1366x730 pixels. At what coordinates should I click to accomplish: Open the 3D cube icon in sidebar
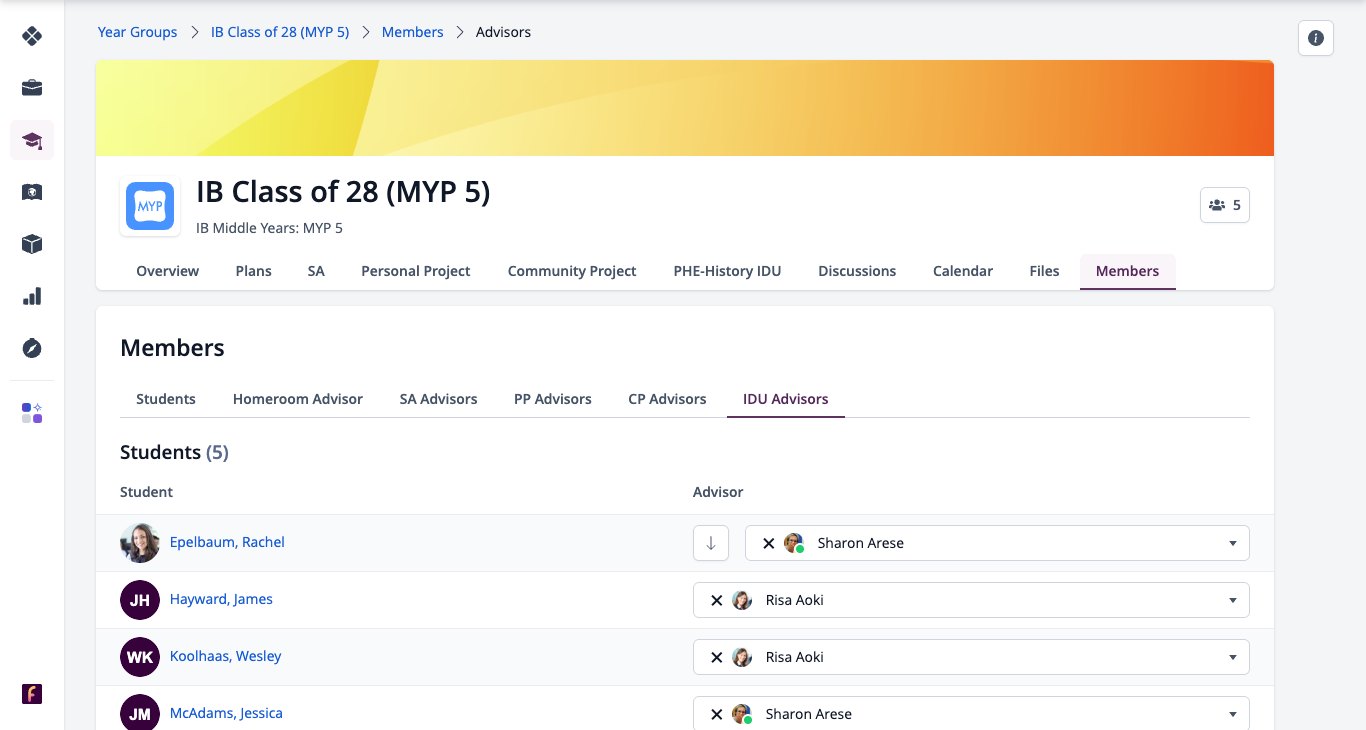coord(32,244)
